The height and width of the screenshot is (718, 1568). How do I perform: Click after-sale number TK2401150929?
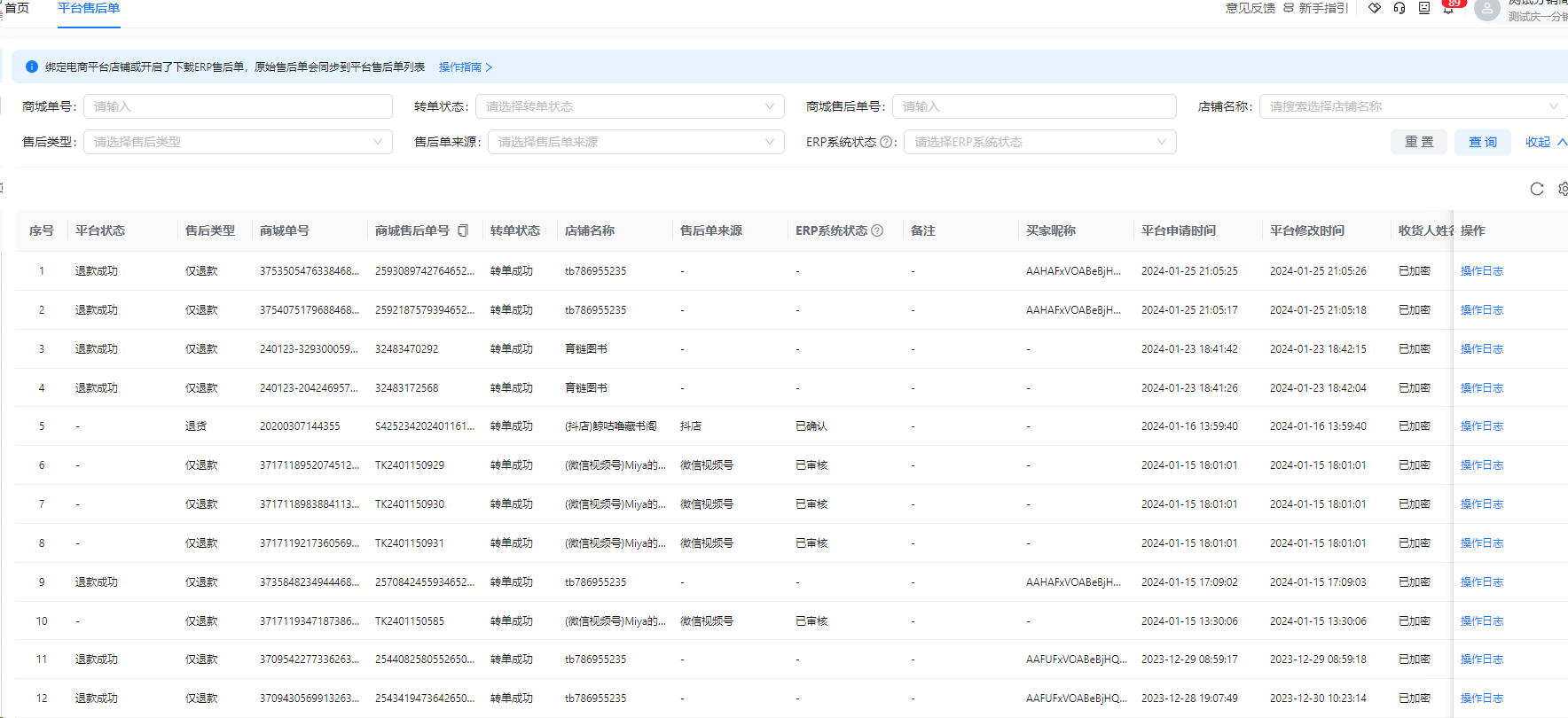click(410, 465)
